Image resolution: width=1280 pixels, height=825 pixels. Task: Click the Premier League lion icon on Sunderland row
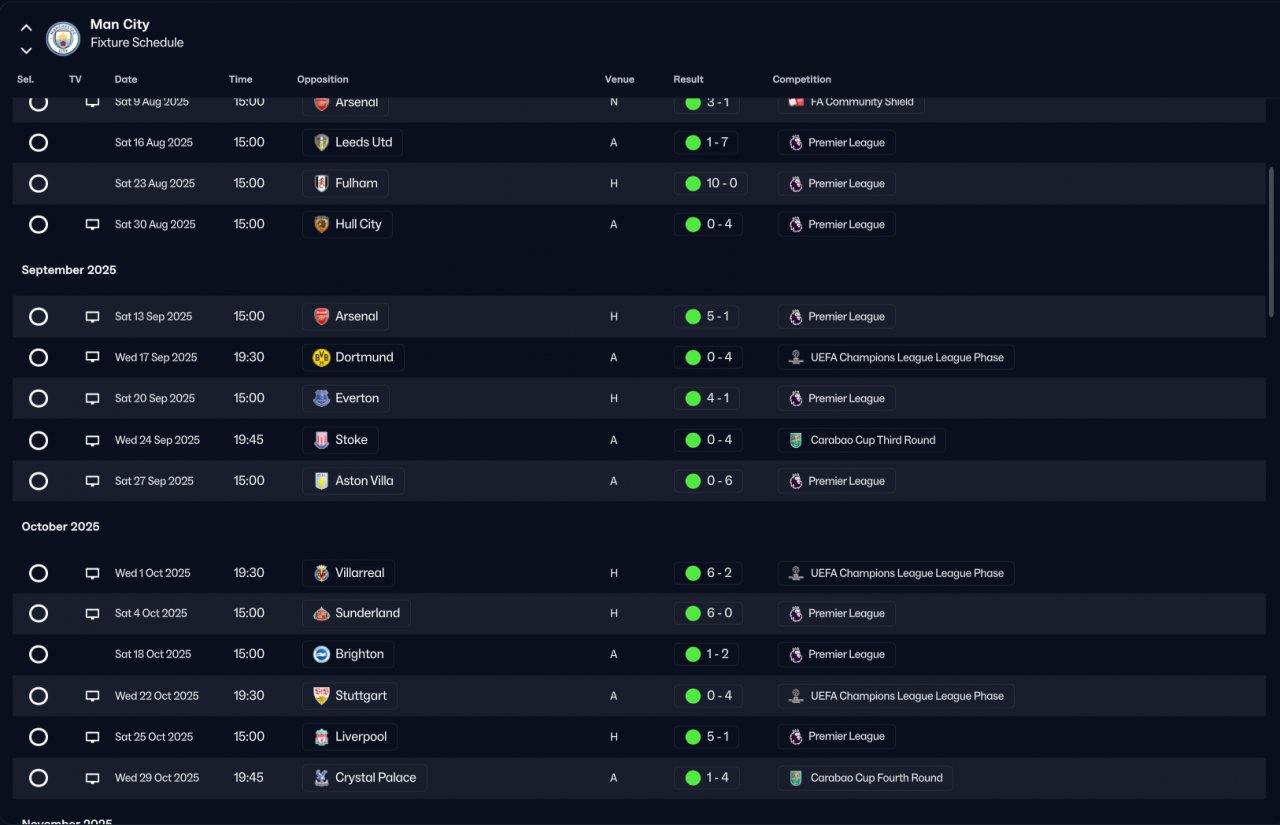pos(795,614)
